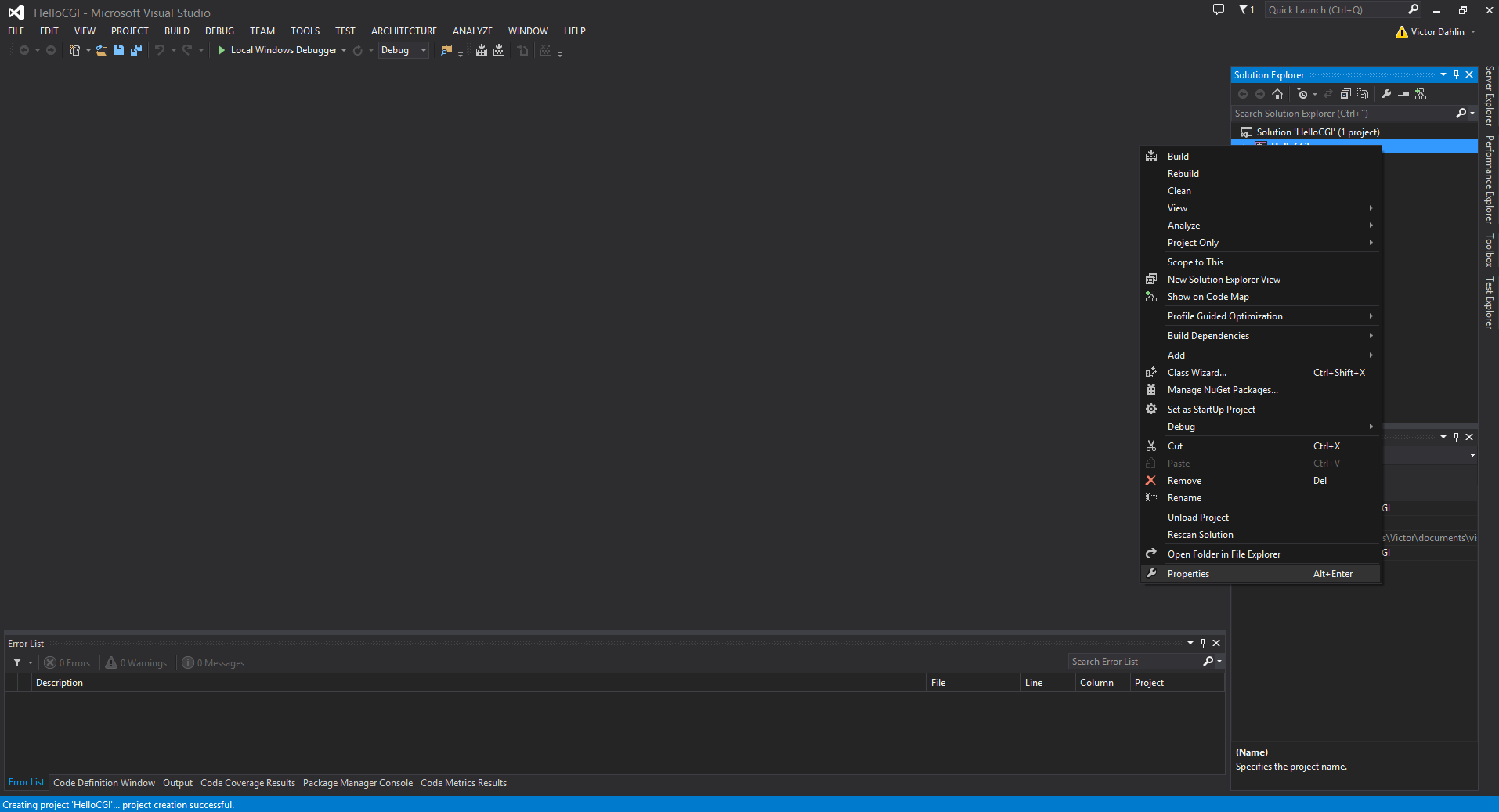Select Show on Code Map
The width and height of the screenshot is (1499, 812).
1260,297
